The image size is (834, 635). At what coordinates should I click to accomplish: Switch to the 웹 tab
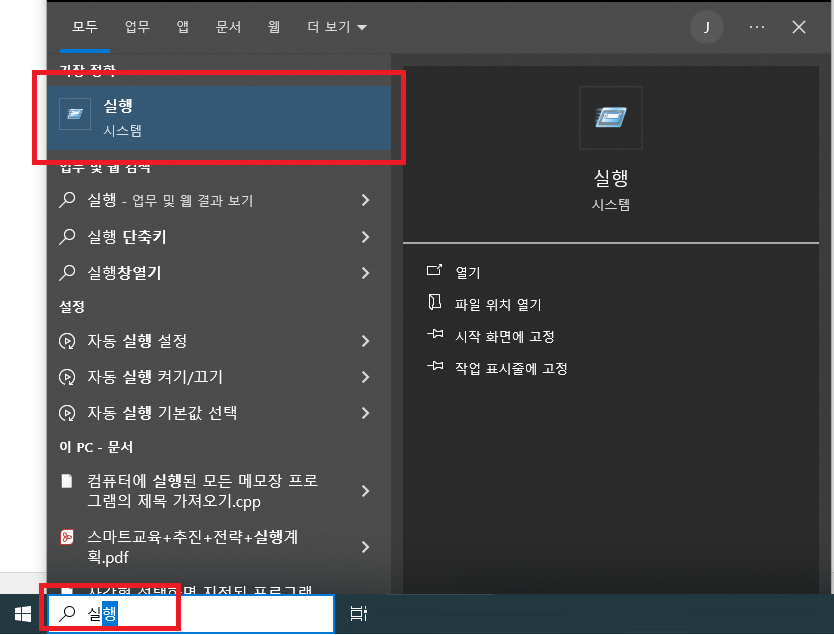coord(274,27)
